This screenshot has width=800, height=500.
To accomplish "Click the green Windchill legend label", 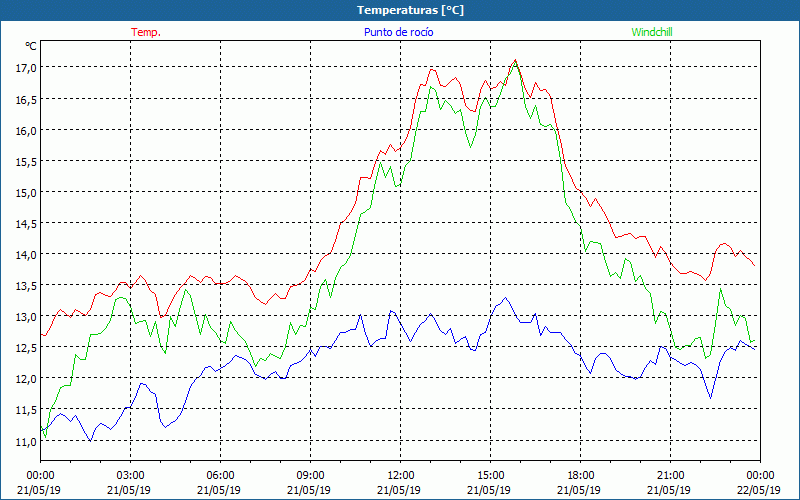I will point(652,32).
